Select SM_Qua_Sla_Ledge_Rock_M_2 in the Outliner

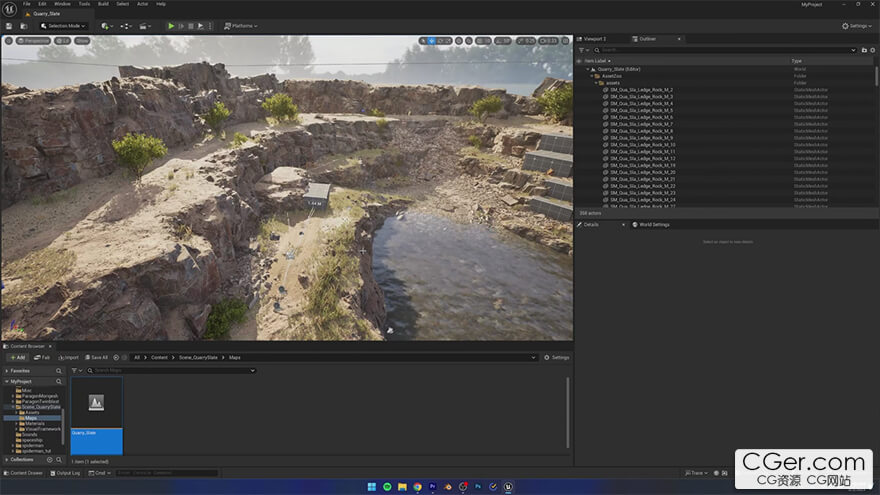pos(641,90)
